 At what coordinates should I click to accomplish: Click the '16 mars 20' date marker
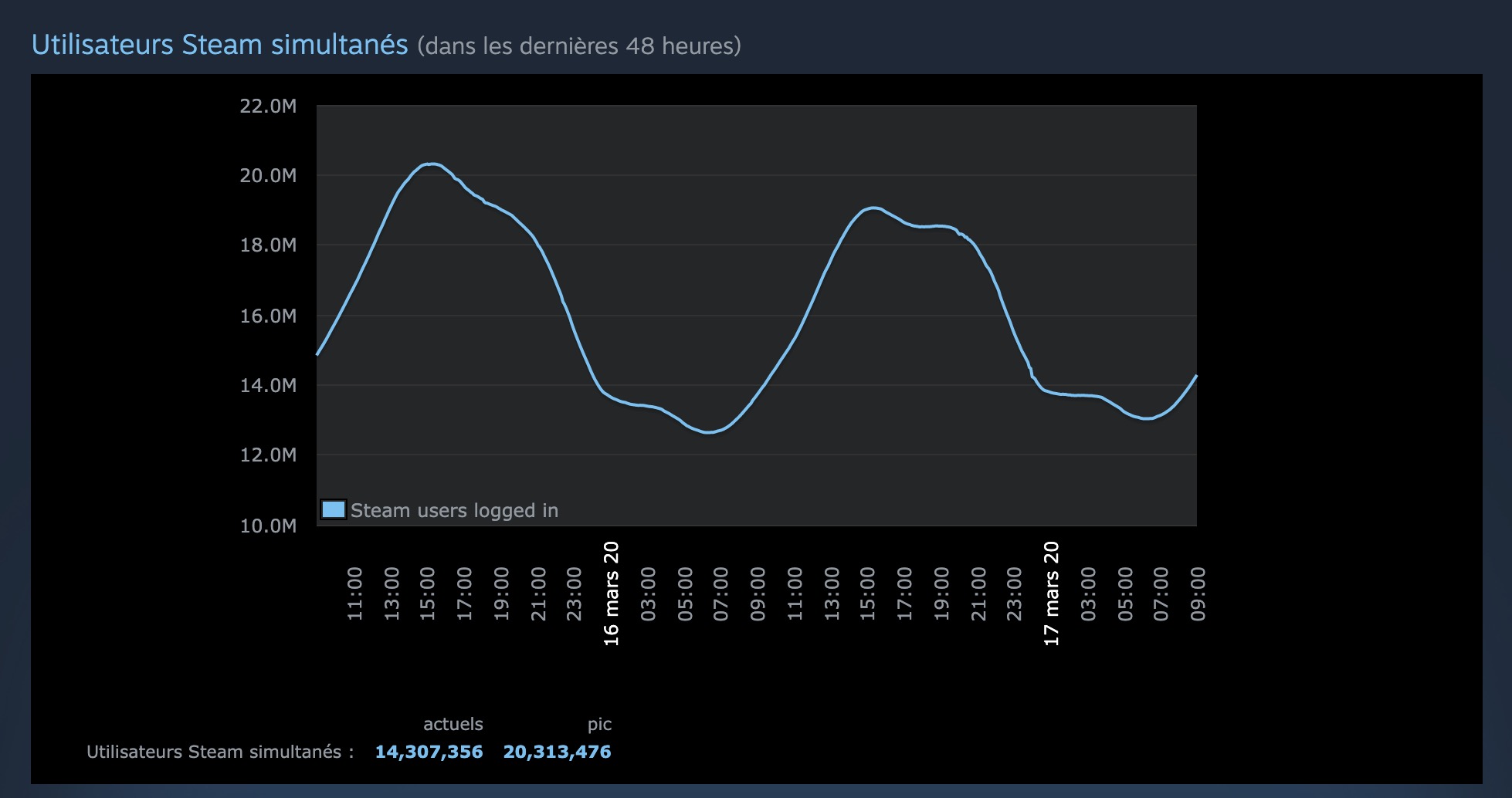[x=611, y=593]
